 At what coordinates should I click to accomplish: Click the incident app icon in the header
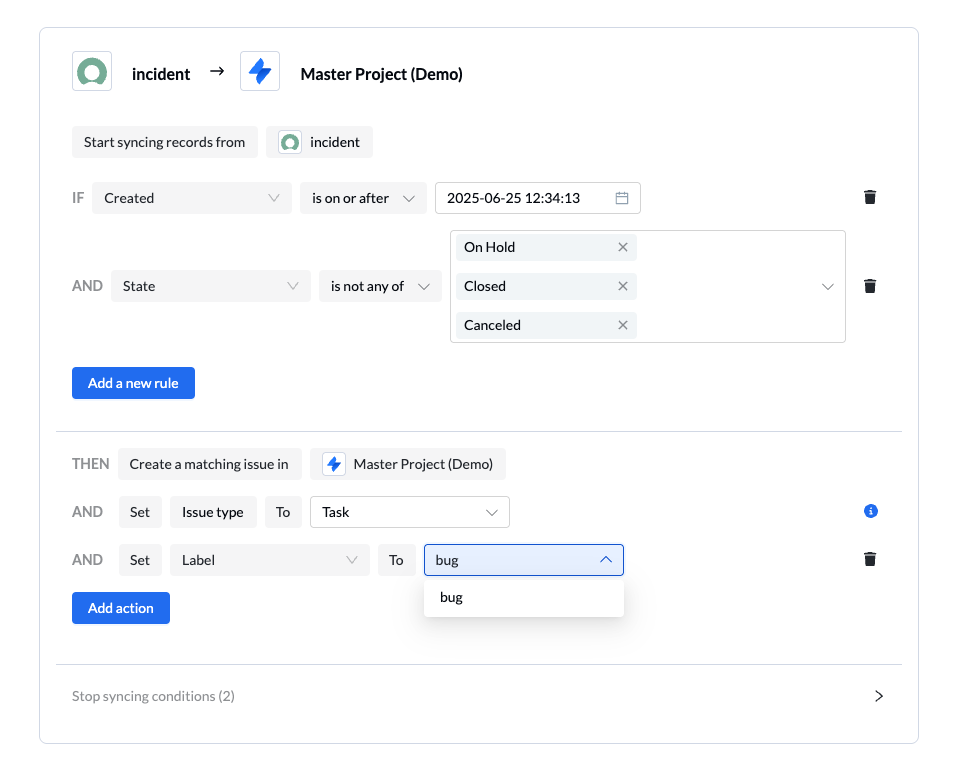click(x=91, y=71)
